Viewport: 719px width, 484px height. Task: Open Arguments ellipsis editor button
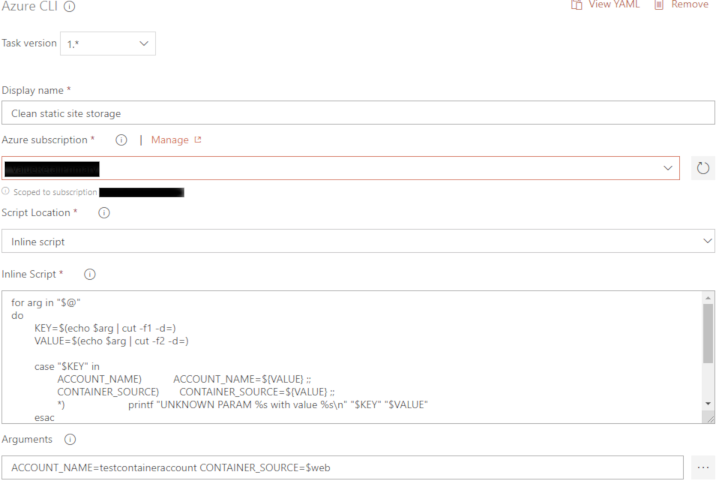tap(703, 468)
